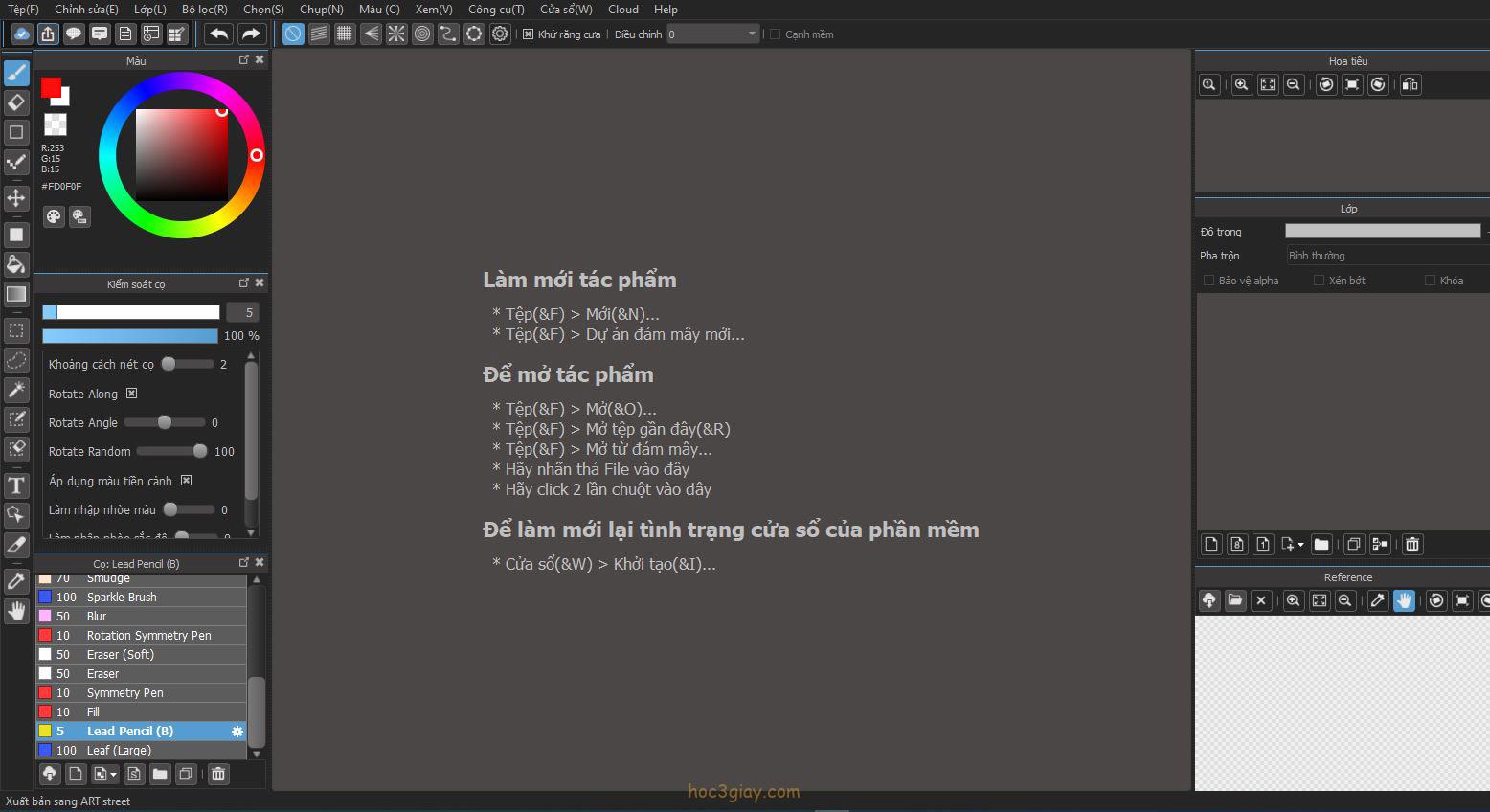Toggle Áp dụng màu tiền cảnh checkbox
The height and width of the screenshot is (812, 1490).
point(187,481)
